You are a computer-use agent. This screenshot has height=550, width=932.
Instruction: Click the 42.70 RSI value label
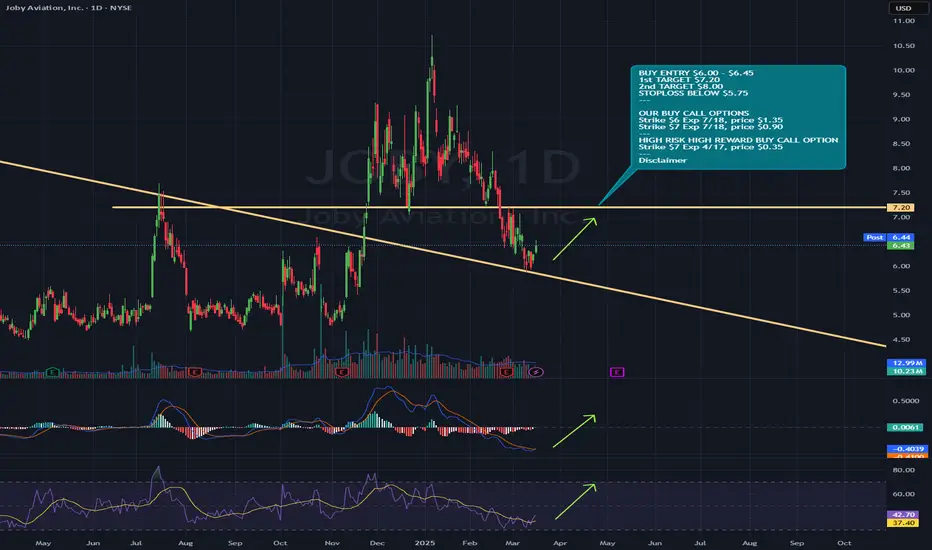pos(903,515)
